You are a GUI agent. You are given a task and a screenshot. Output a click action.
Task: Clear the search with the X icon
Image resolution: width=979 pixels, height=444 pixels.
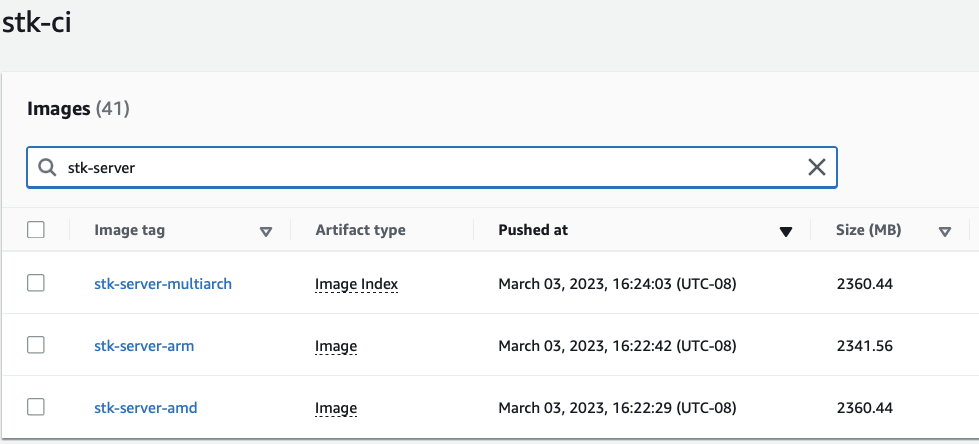pyautogui.click(x=817, y=167)
